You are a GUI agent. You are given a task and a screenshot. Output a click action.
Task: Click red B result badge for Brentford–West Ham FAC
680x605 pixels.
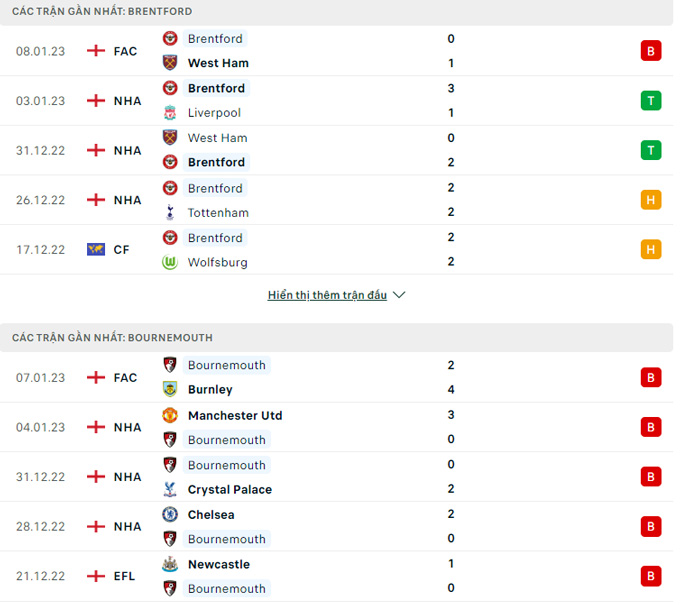pos(651,51)
